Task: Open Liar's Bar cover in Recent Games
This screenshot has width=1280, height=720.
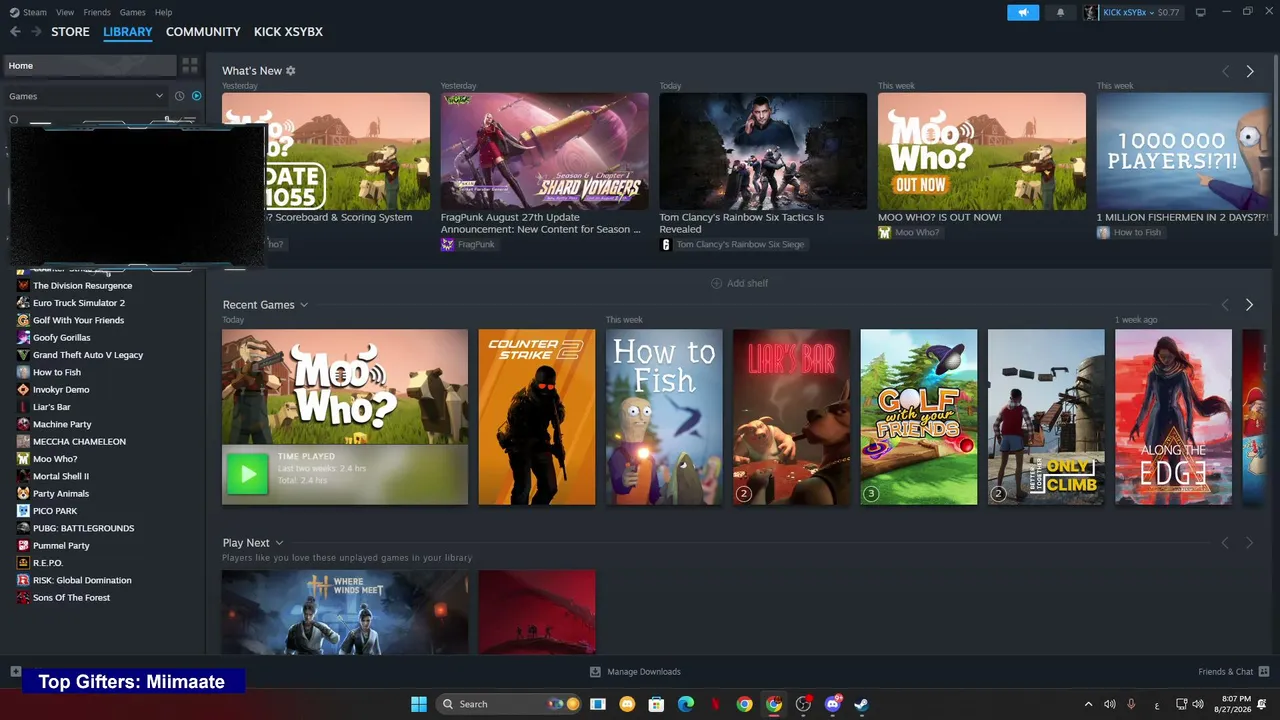Action: click(x=791, y=417)
